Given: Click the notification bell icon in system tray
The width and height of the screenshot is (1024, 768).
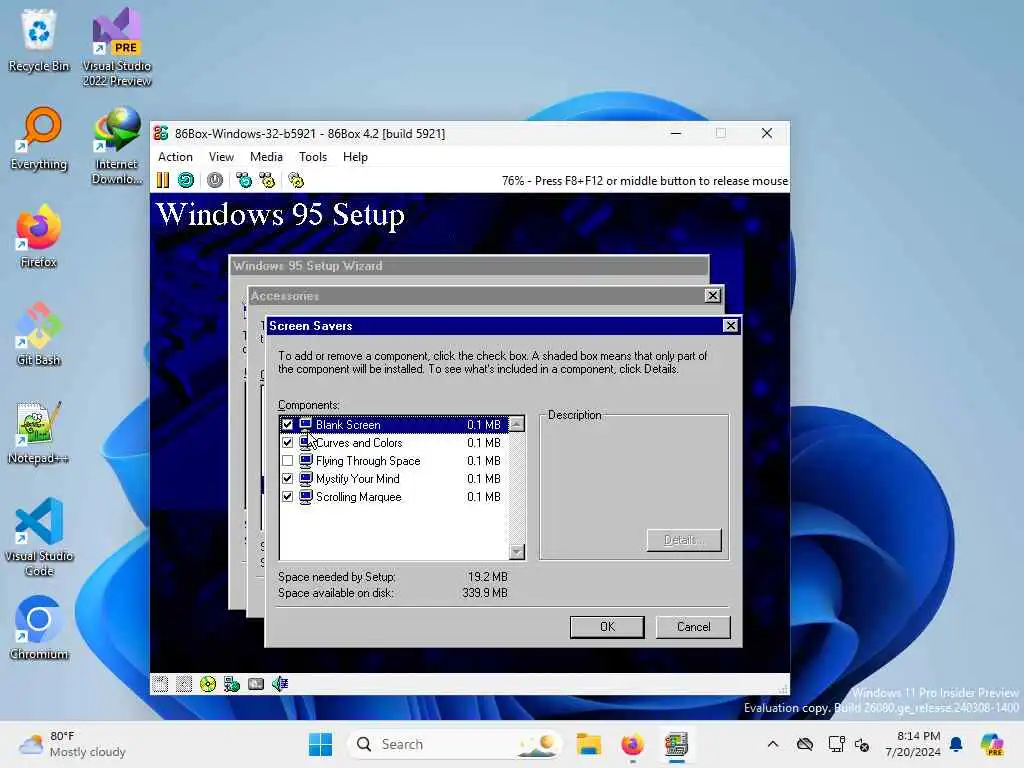Looking at the screenshot, I should 956,744.
